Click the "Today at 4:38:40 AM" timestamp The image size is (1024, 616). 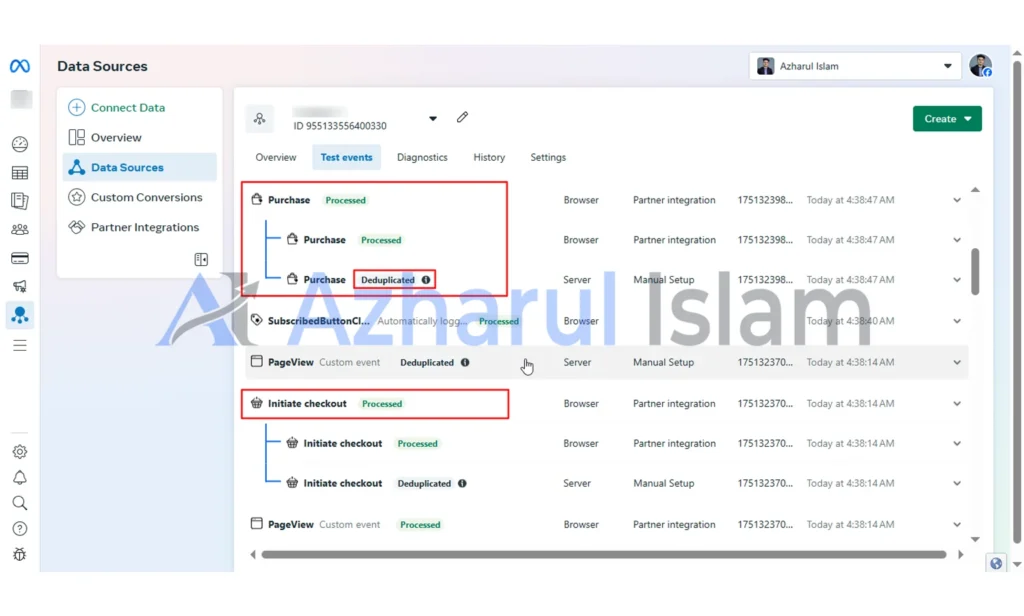(850, 321)
